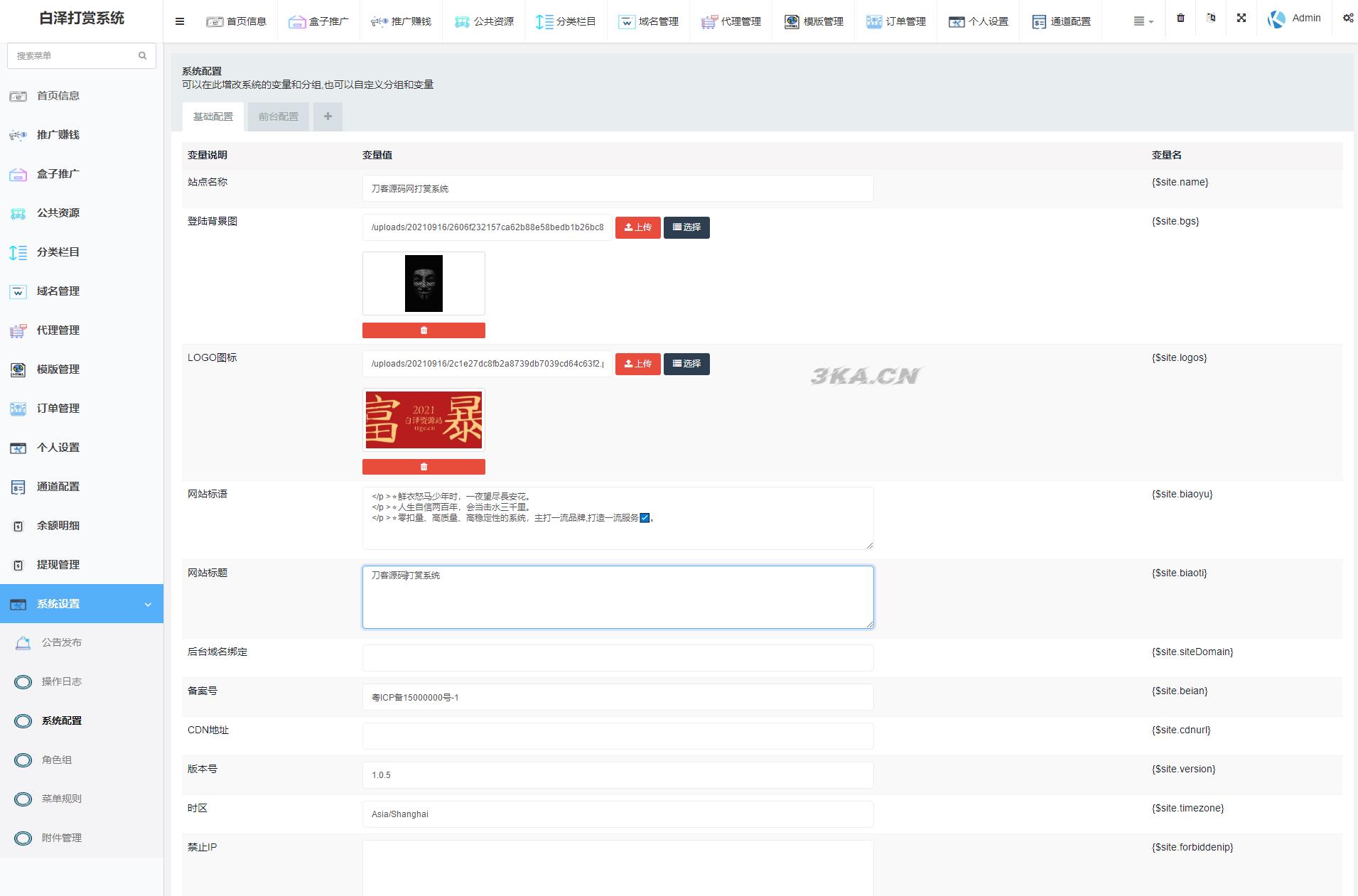Enter fullscreen using the expand arrows icon
This screenshot has height=896, width=1358.
(x=1241, y=18)
